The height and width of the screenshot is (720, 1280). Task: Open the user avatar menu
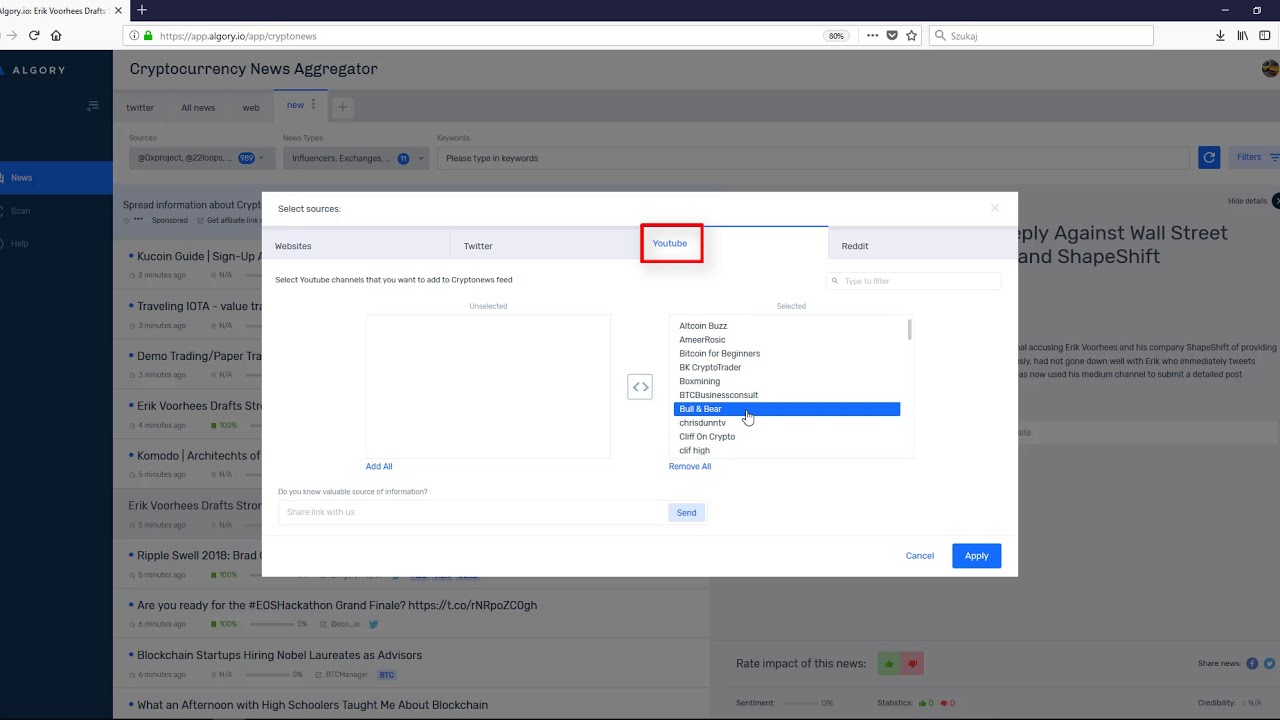coord(1270,69)
